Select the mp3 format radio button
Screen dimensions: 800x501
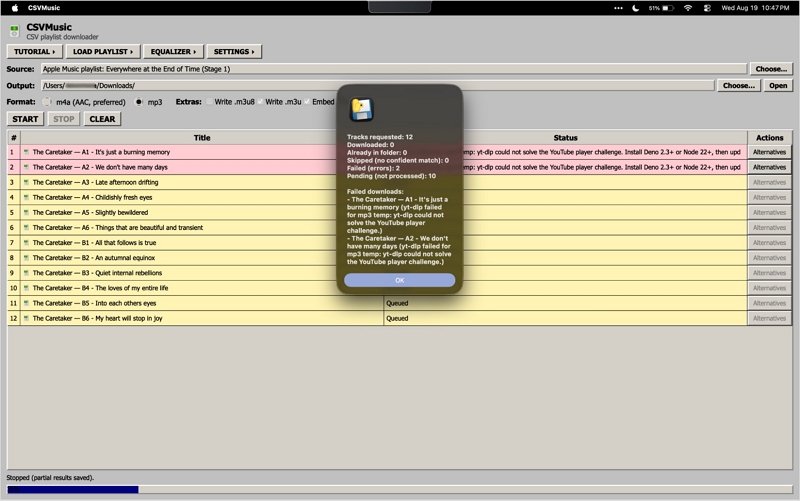139,102
